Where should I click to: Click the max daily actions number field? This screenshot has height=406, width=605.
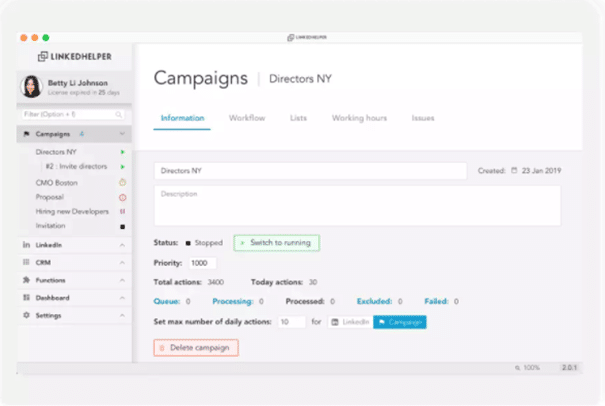[292, 322]
